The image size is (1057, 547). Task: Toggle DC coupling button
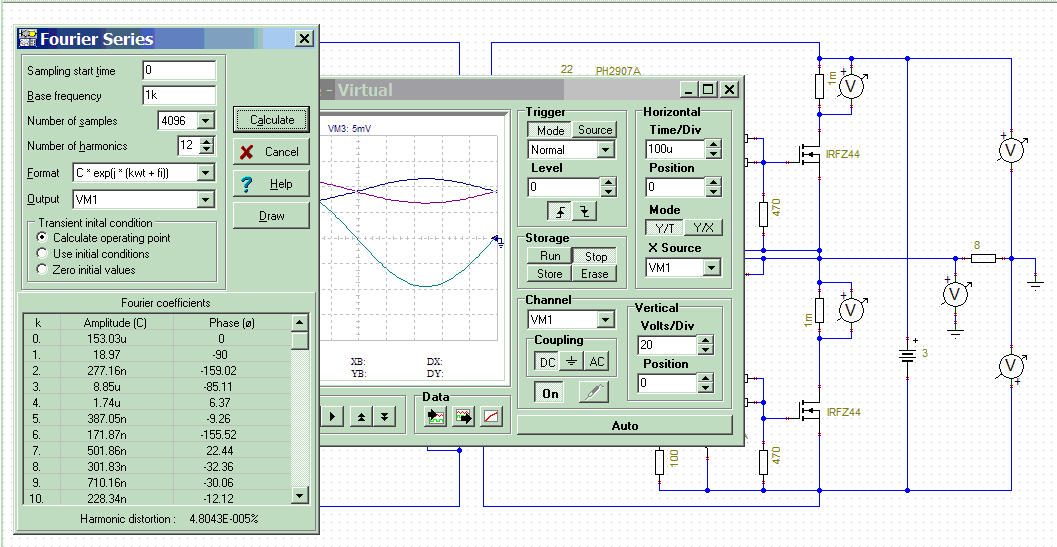click(x=547, y=362)
